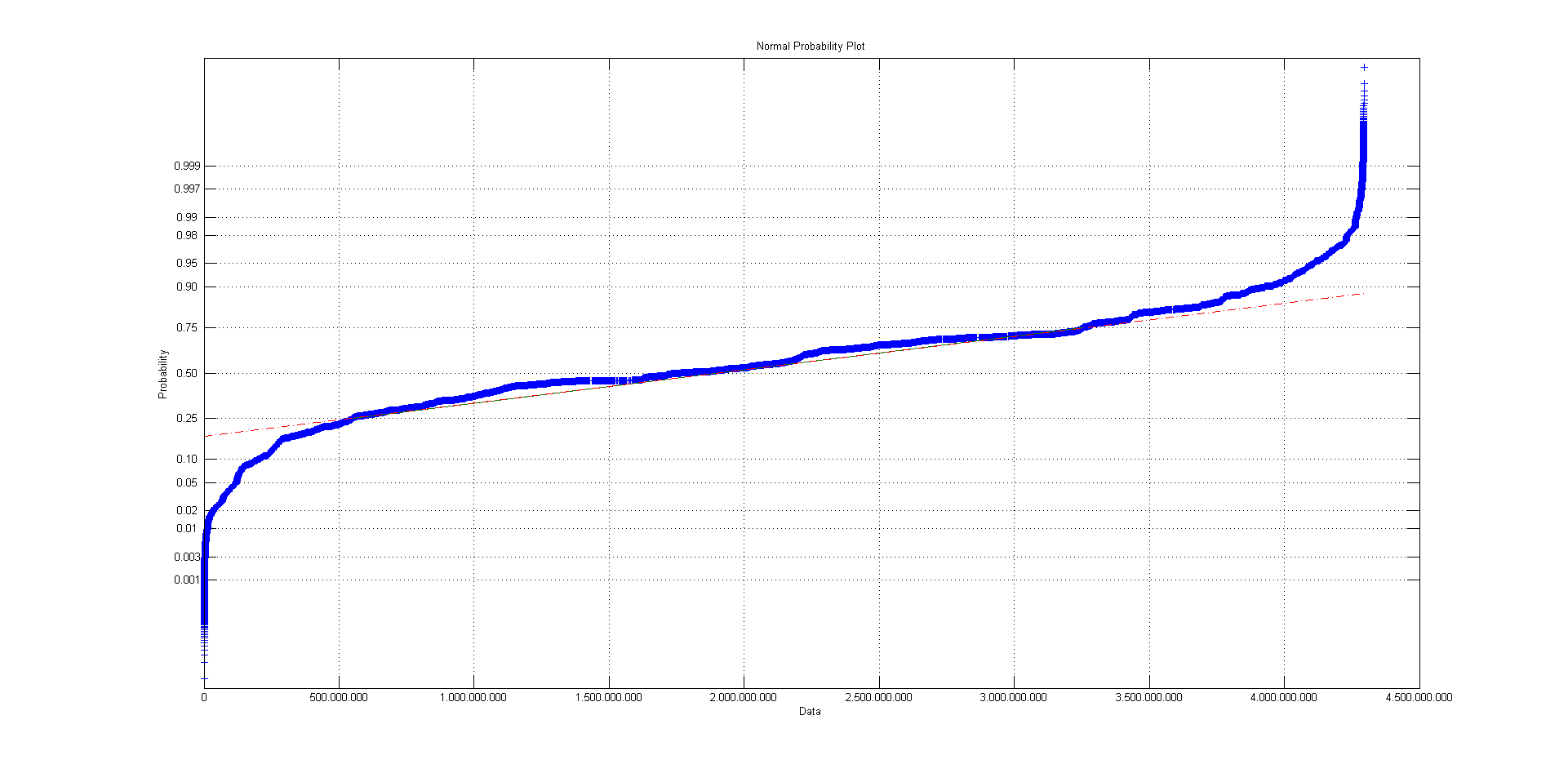Click the 500.000.000 x-axis tick label

click(x=339, y=697)
